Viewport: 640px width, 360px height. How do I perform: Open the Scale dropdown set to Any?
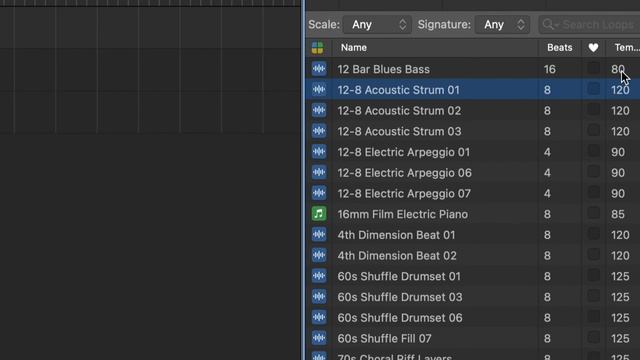377,24
